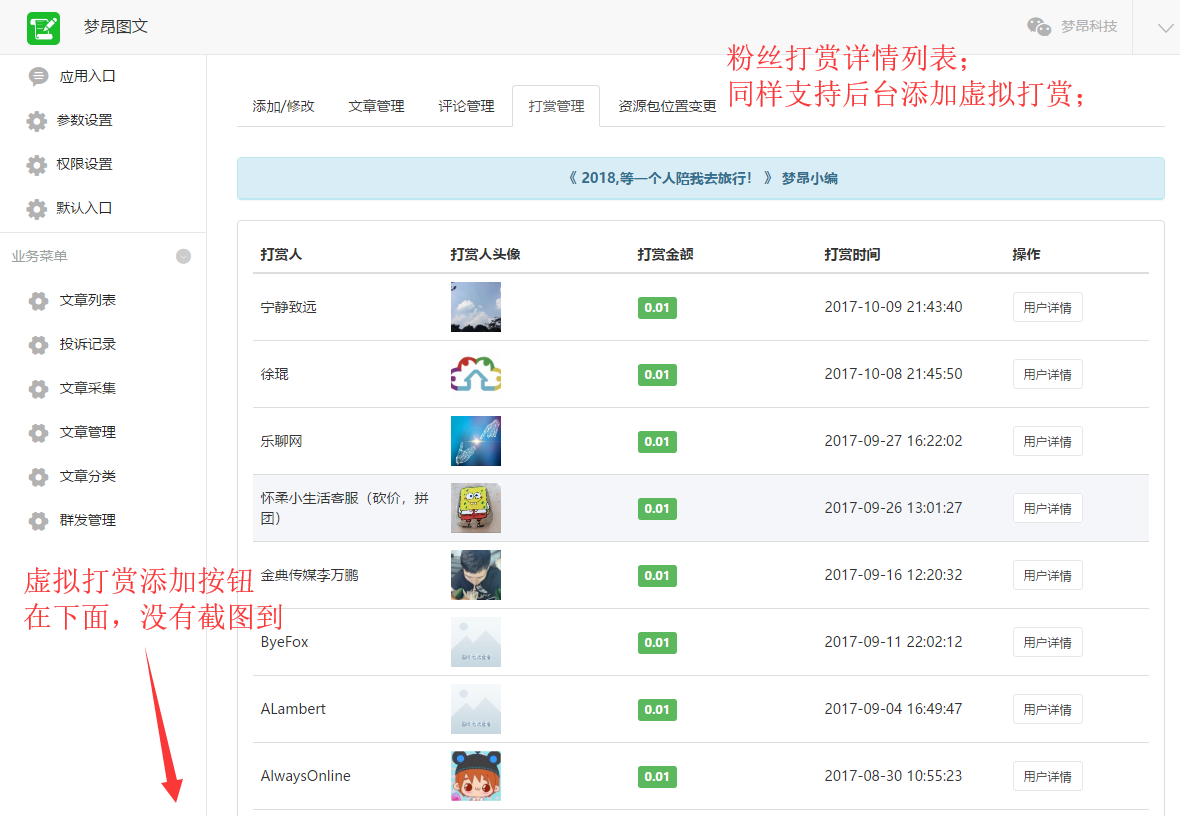The height and width of the screenshot is (816, 1180).
Task: Click AlwaysOnline's cartoon avatar
Action: coord(476,776)
